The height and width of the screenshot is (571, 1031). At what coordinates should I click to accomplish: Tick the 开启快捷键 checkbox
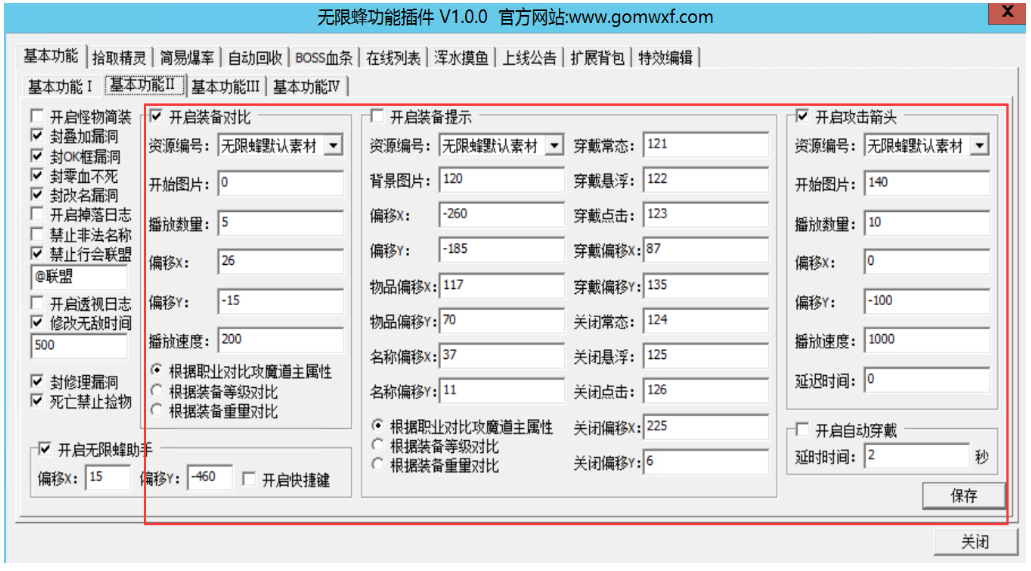pos(250,479)
